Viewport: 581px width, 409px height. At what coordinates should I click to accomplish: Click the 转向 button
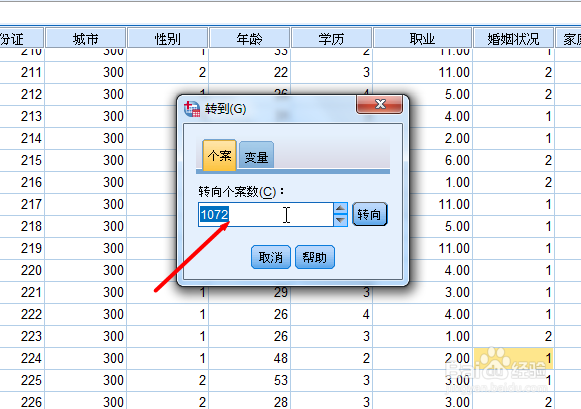point(369,214)
